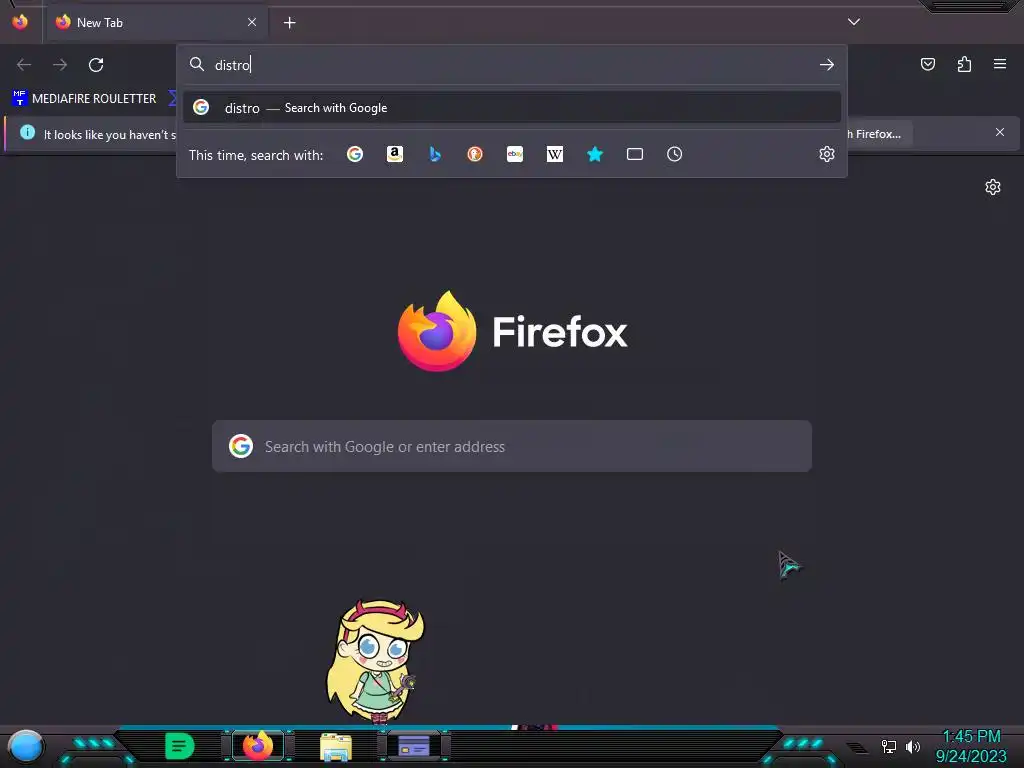Screen dimensions: 1024x768
Task: Search with Bing this time
Action: click(x=435, y=154)
